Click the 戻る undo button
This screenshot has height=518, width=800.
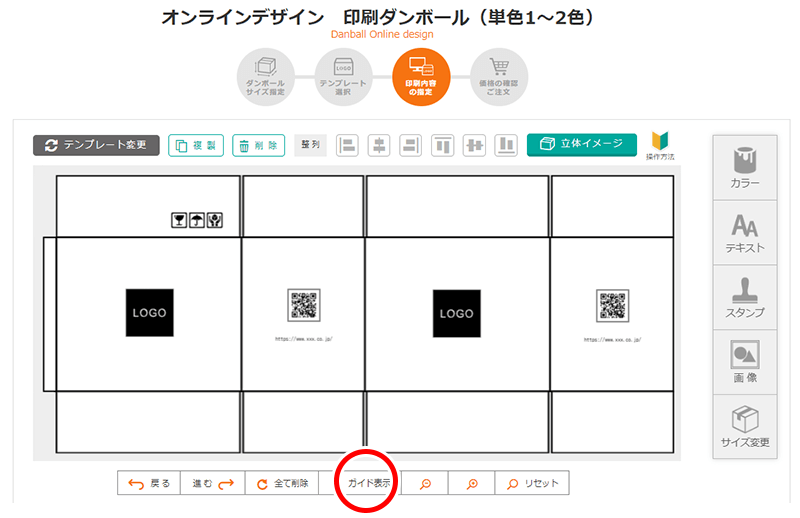coord(149,483)
